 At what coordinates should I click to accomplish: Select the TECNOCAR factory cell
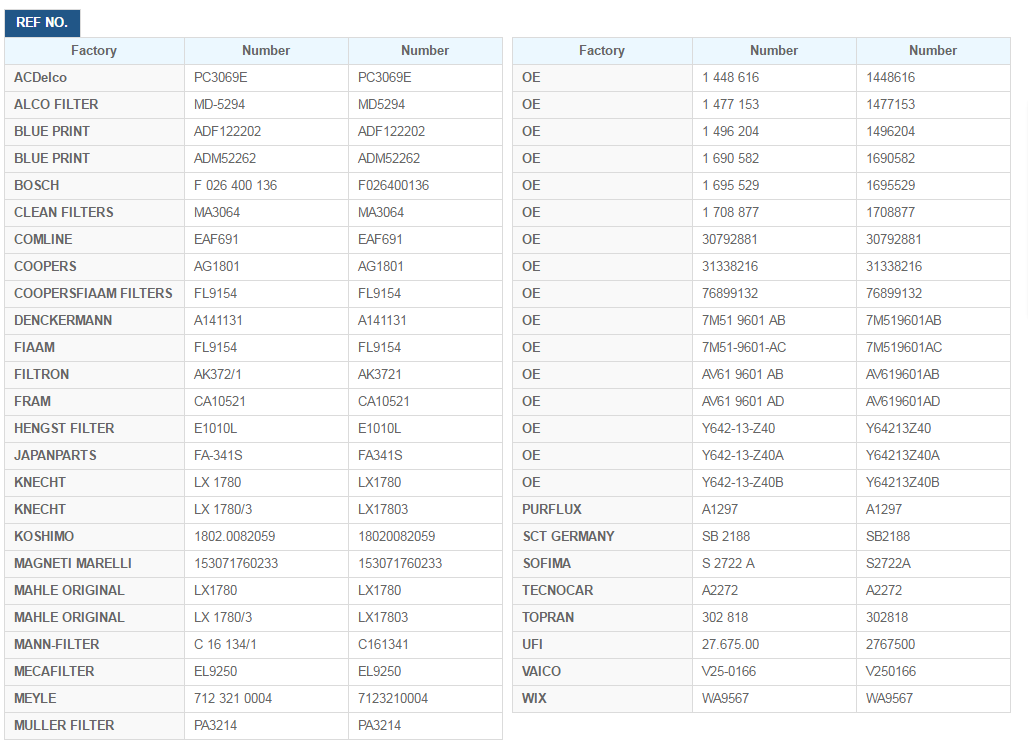tap(602, 590)
